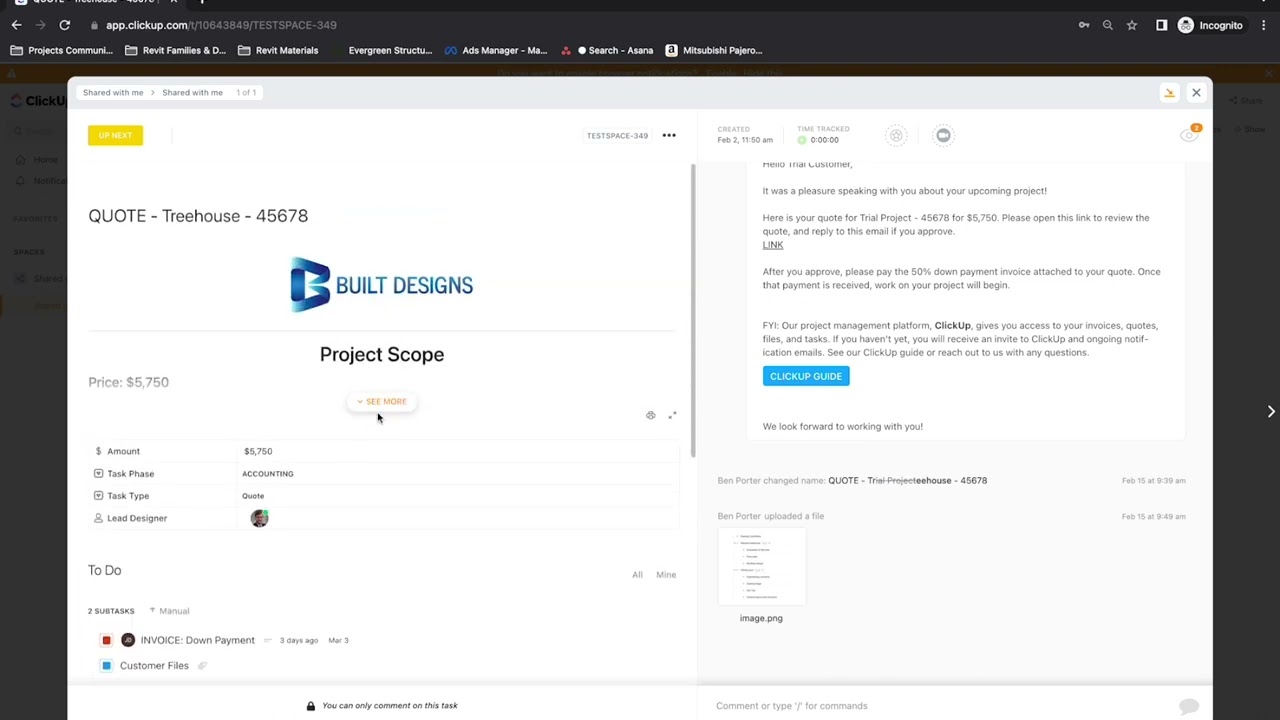The height and width of the screenshot is (720, 1280).
Task: Click the Built Designs logo image
Action: [x=382, y=285]
